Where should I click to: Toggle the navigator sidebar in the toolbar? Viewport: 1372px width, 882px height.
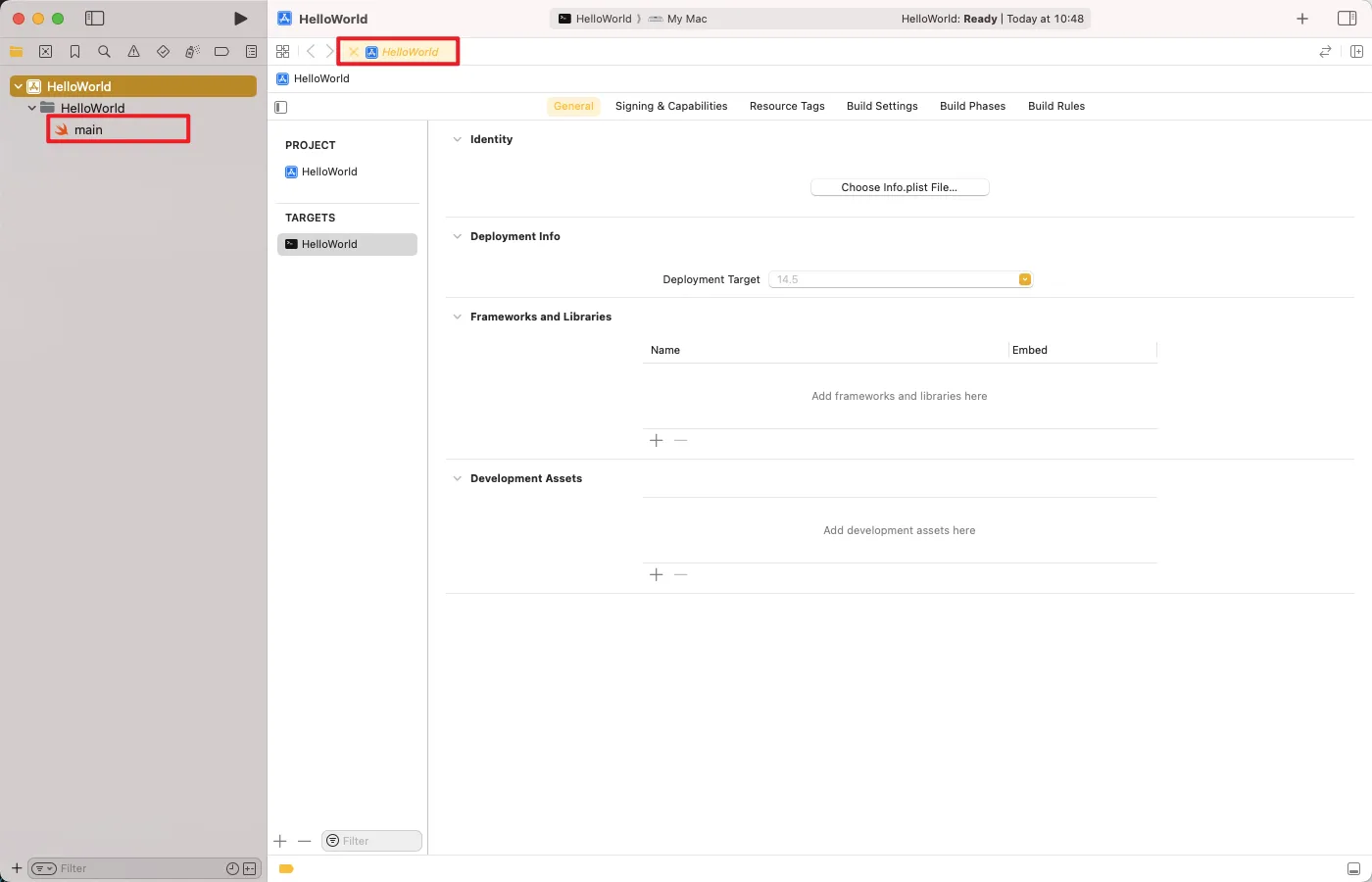(x=94, y=19)
